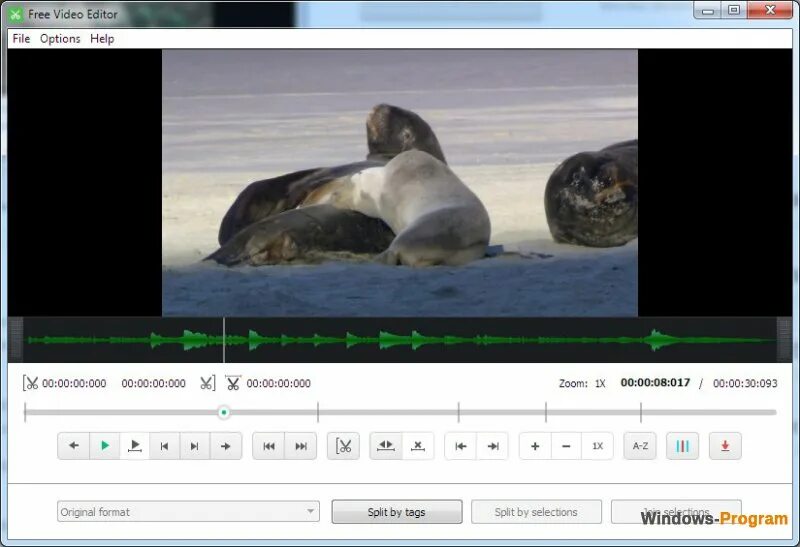Click the minus zoom out button
The height and width of the screenshot is (547, 800).
point(566,446)
